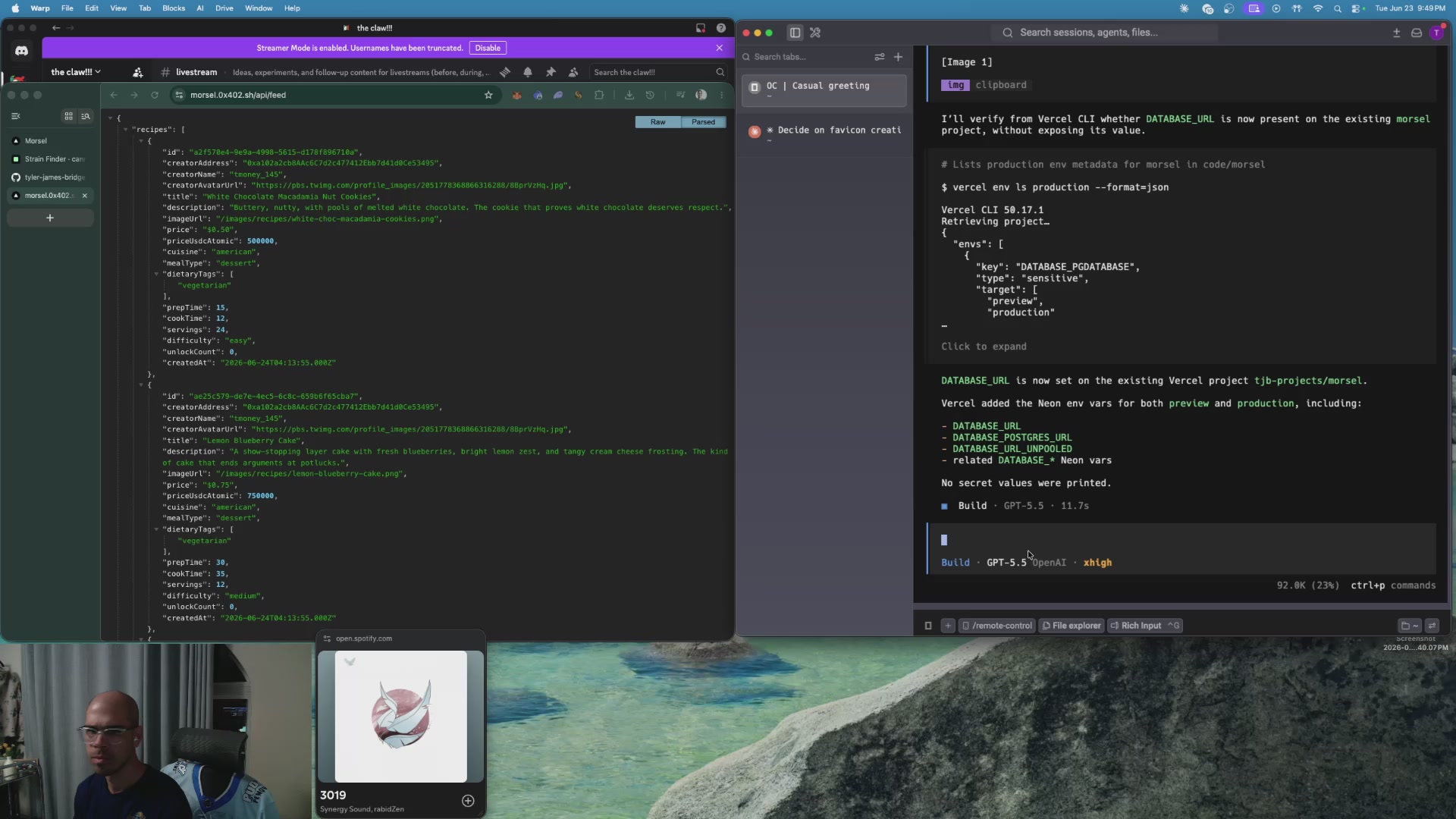Dismiss Streamer Mode banner
This screenshot has width=1456, height=819.
tap(720, 48)
